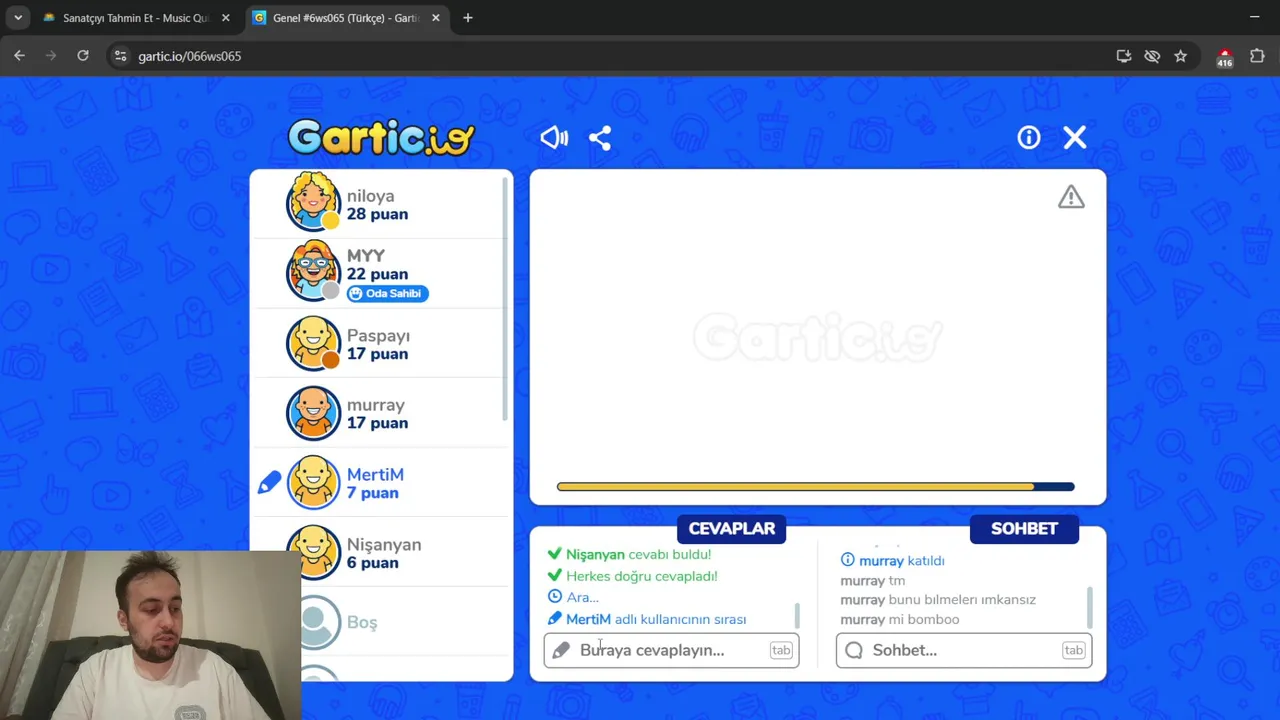Viewport: 1280px width, 720px height.
Task: Select the CEVAPLAR panel header
Action: point(732,529)
